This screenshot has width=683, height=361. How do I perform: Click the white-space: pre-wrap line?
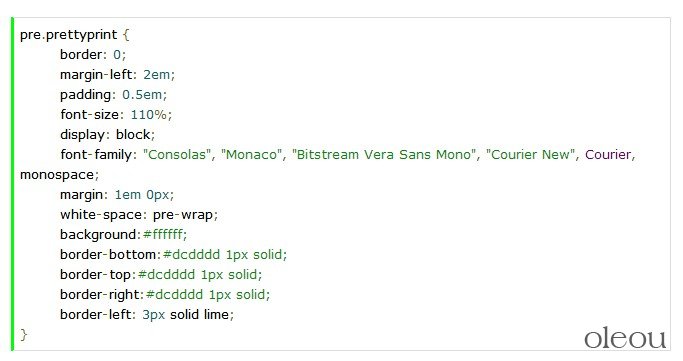139,215
